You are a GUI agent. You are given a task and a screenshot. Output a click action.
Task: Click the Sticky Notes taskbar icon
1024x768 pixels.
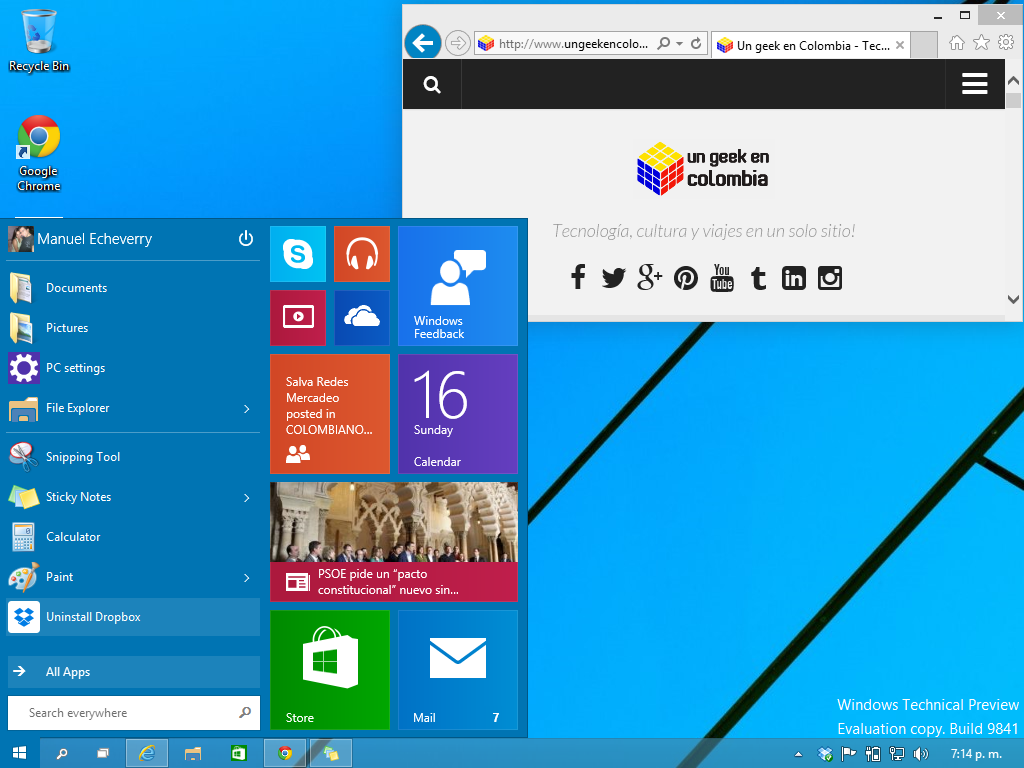tap(330, 754)
